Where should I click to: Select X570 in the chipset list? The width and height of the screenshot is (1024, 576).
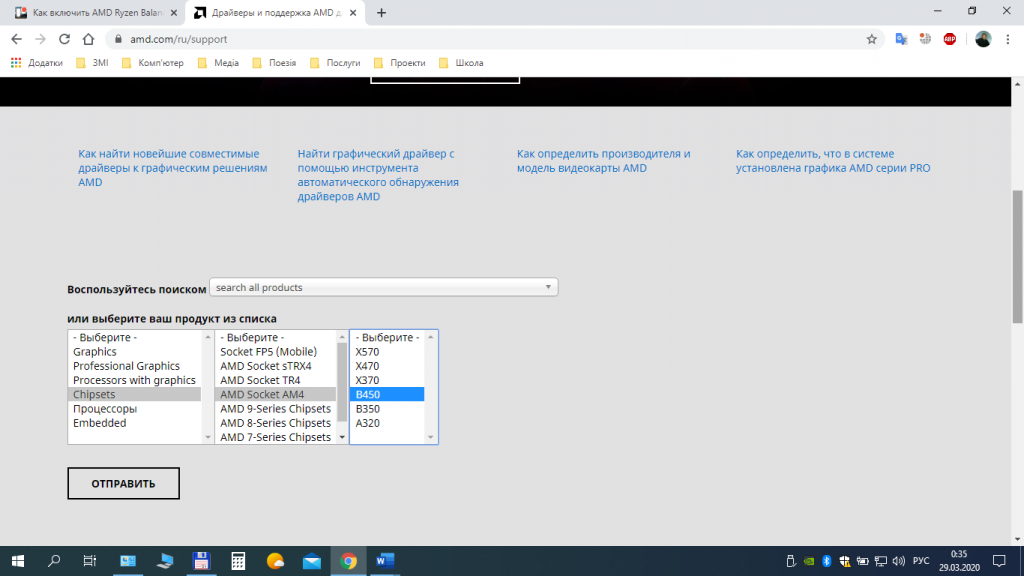point(370,351)
